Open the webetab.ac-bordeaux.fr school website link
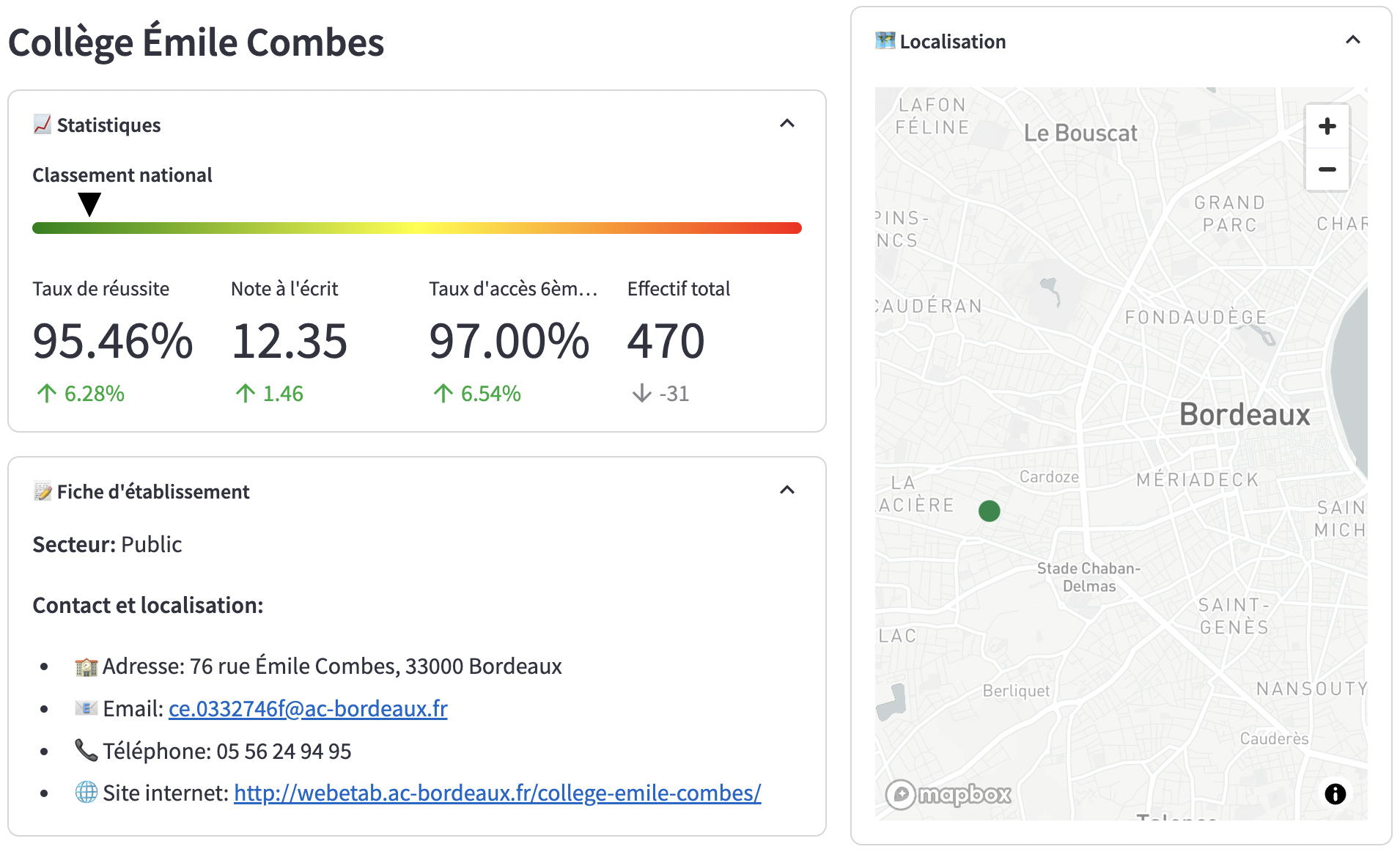Image resolution: width=1400 pixels, height=852 pixels. tap(498, 793)
